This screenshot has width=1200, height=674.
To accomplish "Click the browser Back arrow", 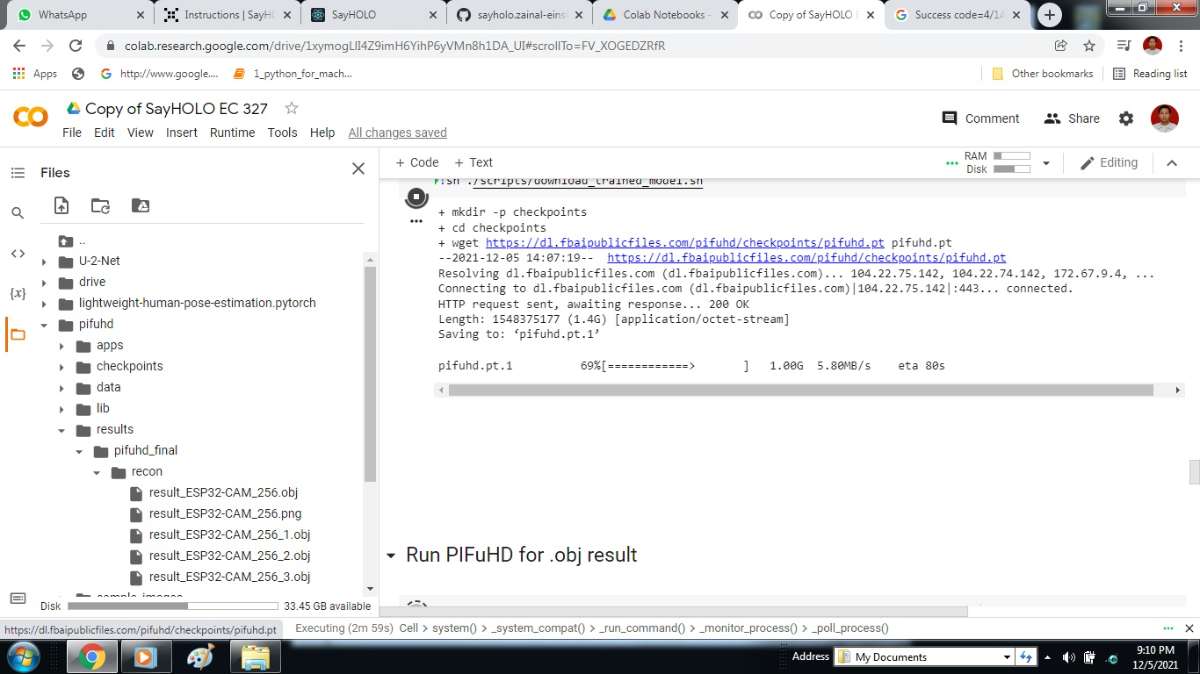I will (19, 46).
